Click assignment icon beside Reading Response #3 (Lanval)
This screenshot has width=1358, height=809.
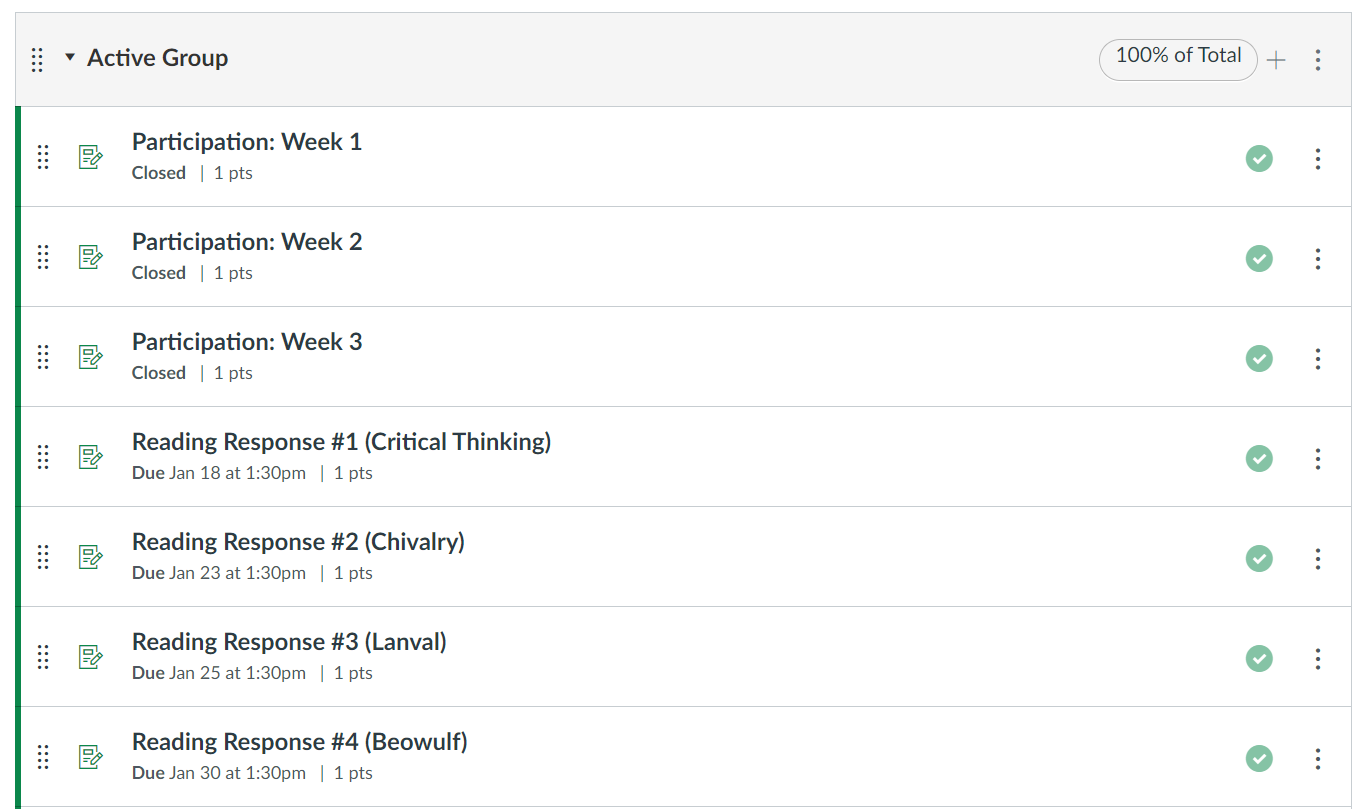[x=91, y=657]
